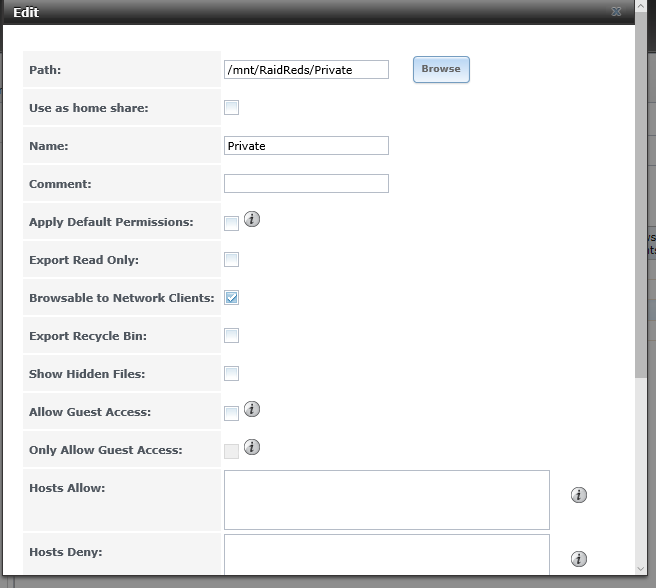Click the 'Use as home share:' label
The width and height of the screenshot is (656, 588).
[89, 108]
